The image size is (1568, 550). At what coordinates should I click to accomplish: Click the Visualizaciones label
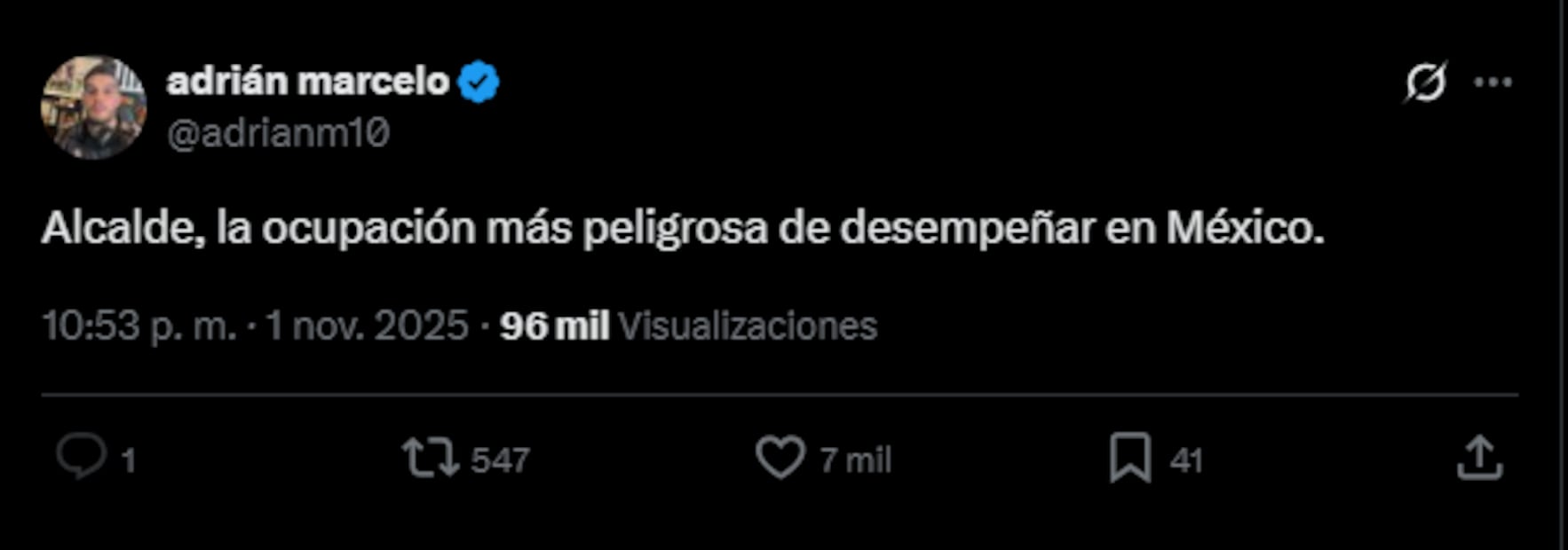point(748,326)
